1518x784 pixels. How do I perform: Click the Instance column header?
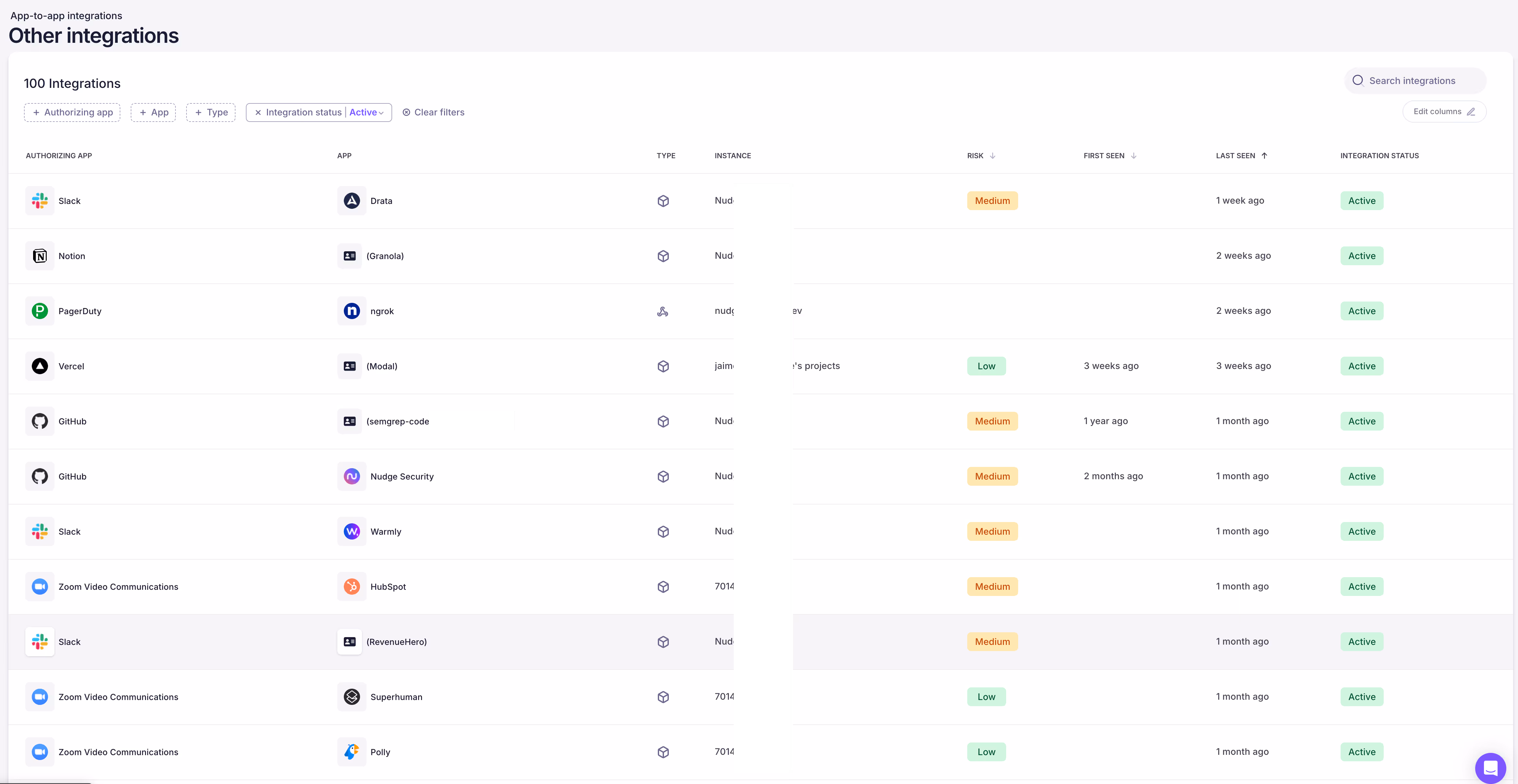(732, 156)
